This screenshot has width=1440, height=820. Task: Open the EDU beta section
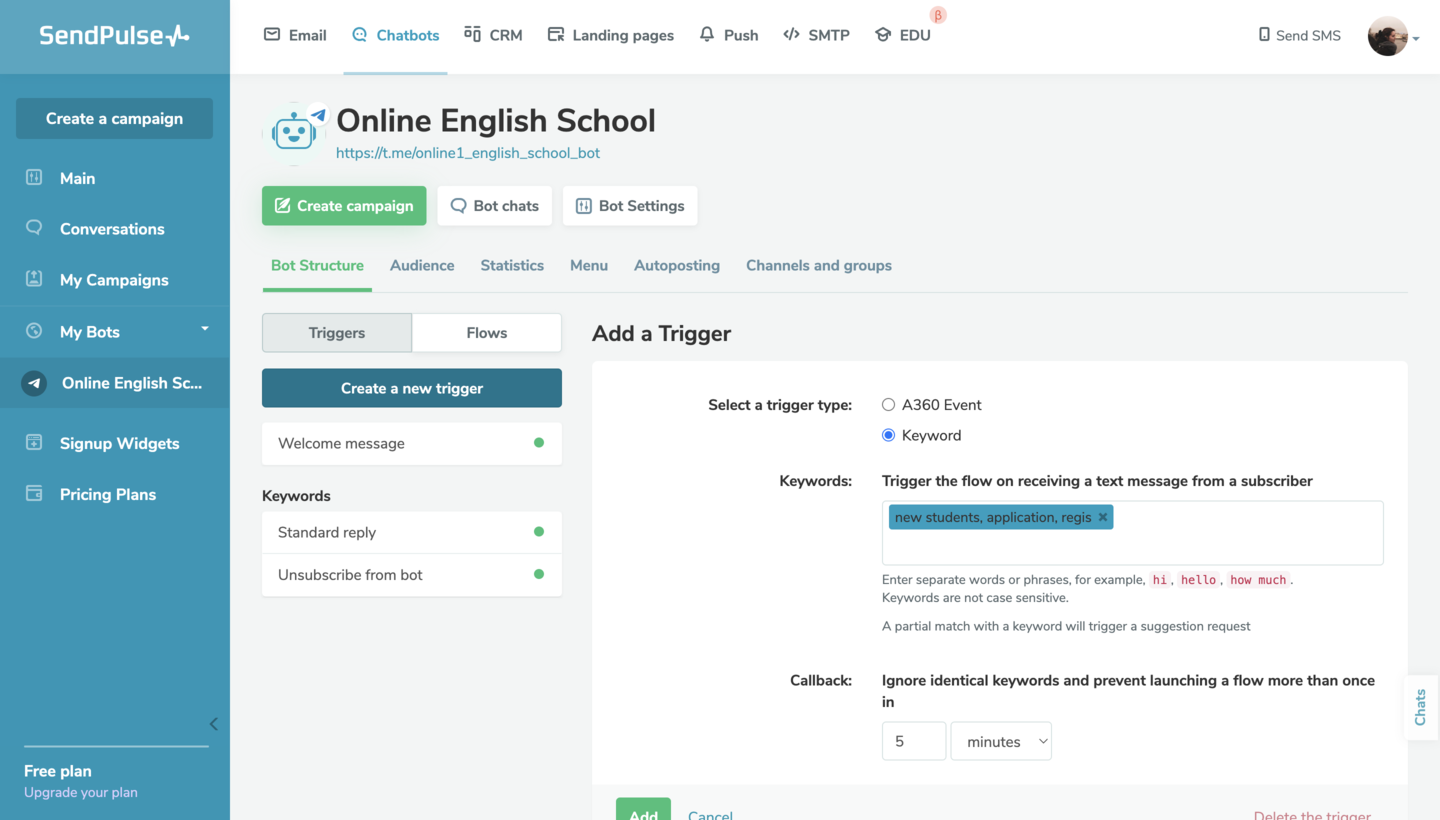pos(903,35)
